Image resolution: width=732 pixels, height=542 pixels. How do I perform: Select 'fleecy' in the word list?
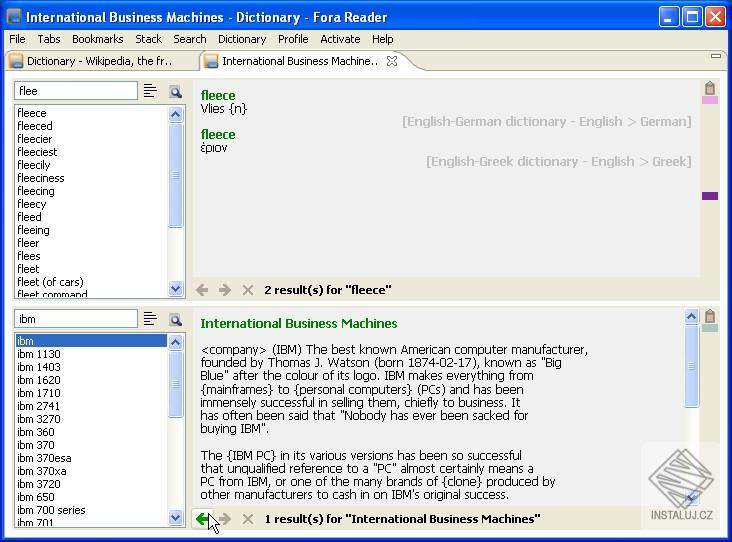(x=32, y=204)
